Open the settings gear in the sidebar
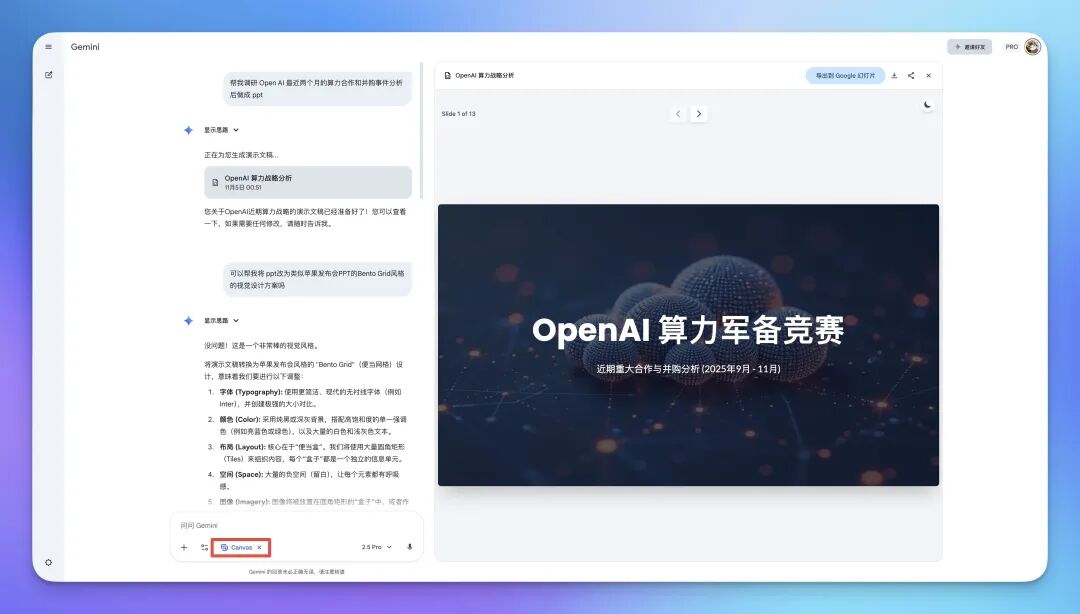The width and height of the screenshot is (1080, 614). click(48, 562)
